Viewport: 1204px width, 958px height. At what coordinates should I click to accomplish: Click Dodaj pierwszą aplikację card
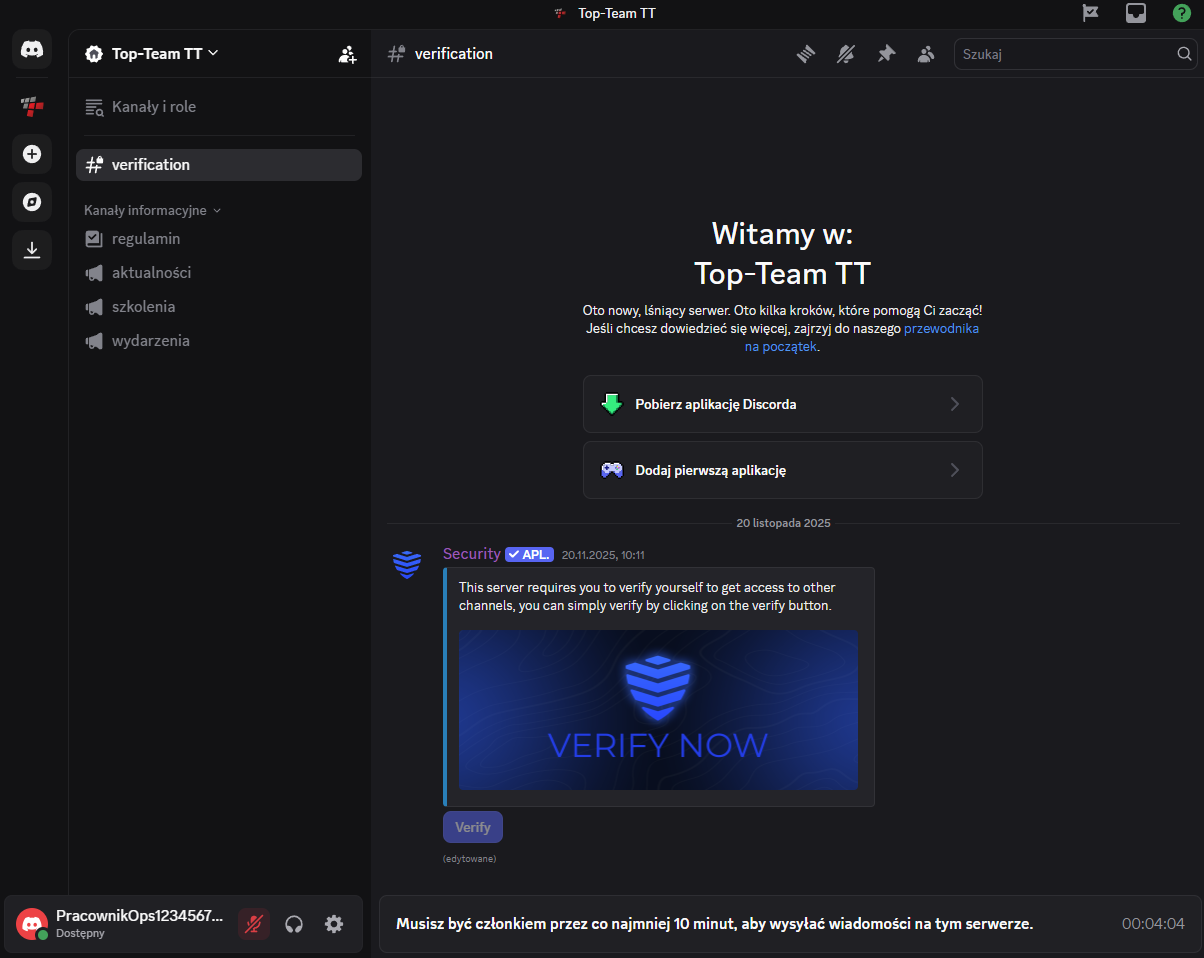click(x=783, y=470)
